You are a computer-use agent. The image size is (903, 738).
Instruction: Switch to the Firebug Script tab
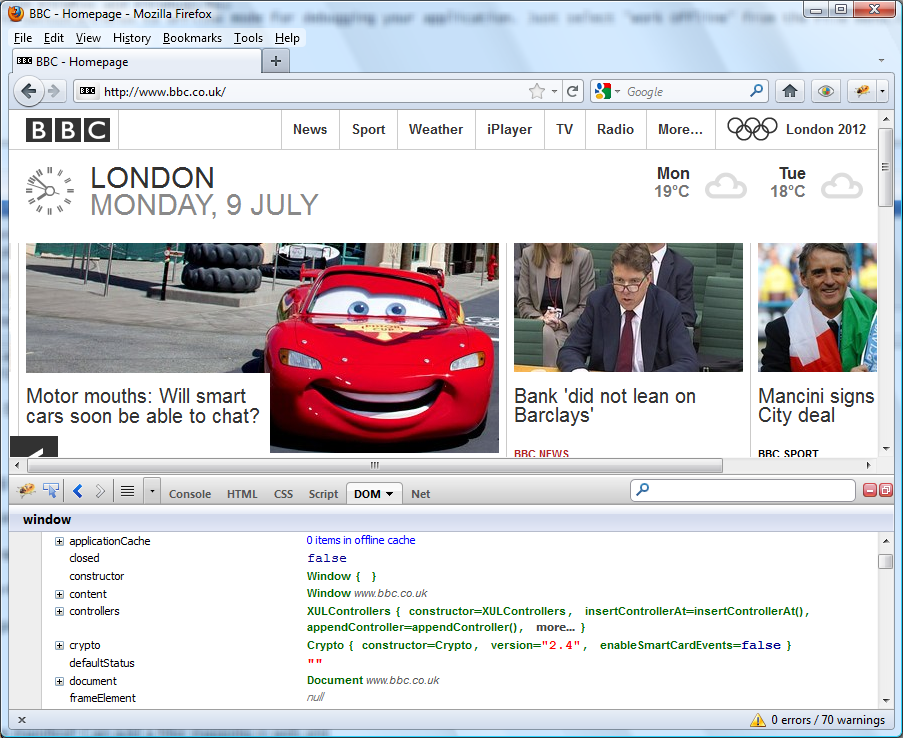[323, 494]
